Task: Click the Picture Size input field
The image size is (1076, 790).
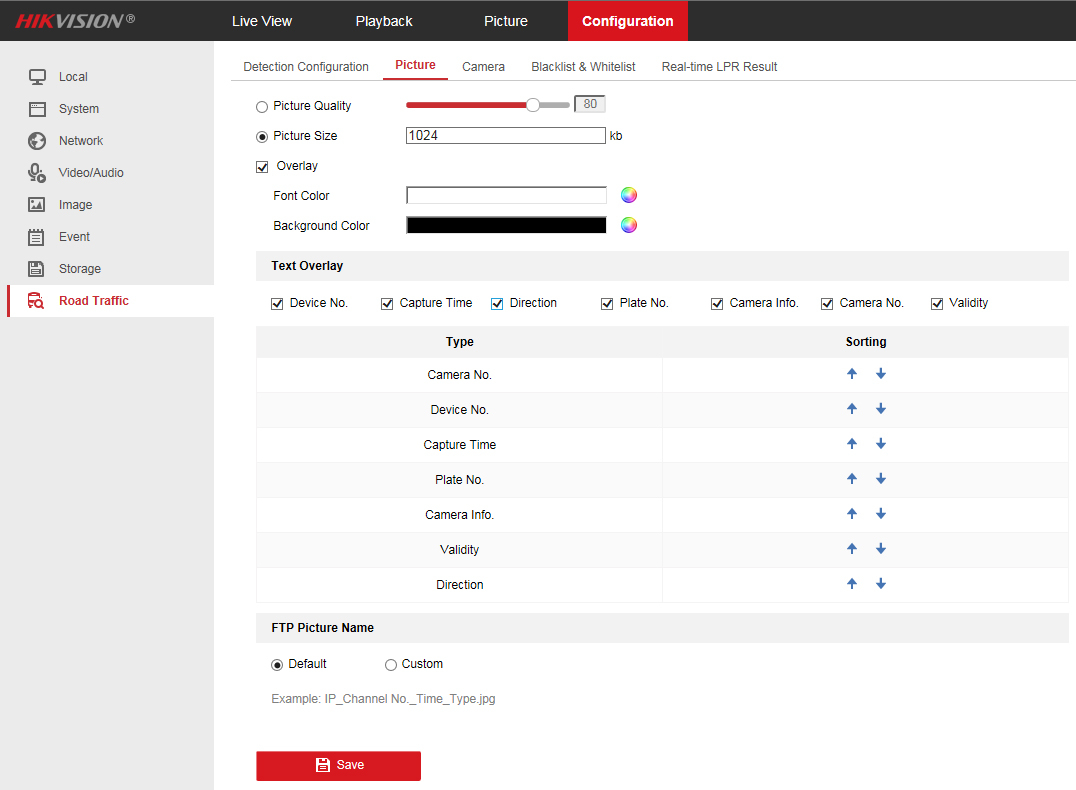Action: pos(506,136)
